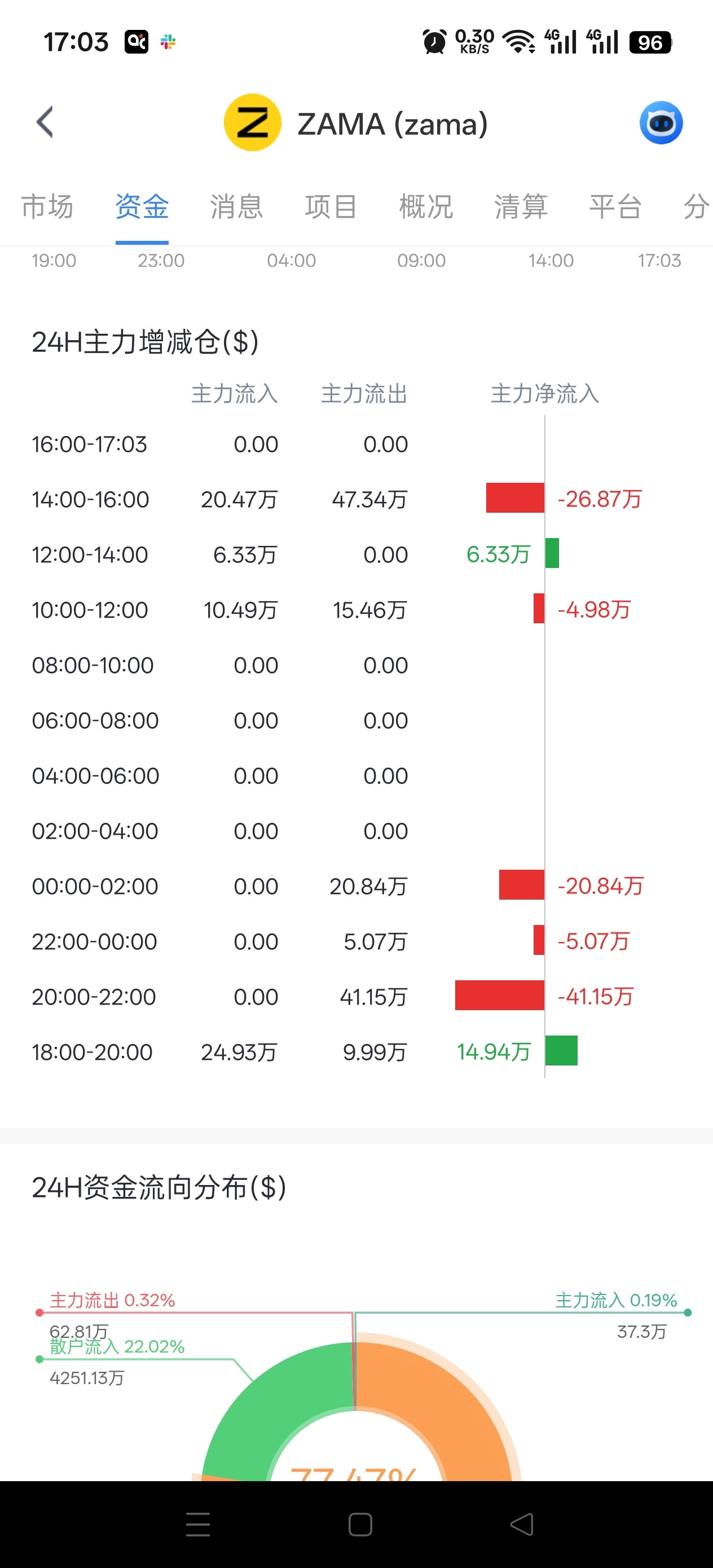Switch to the 市场 tab
This screenshot has height=1568, width=713.
click(x=47, y=206)
